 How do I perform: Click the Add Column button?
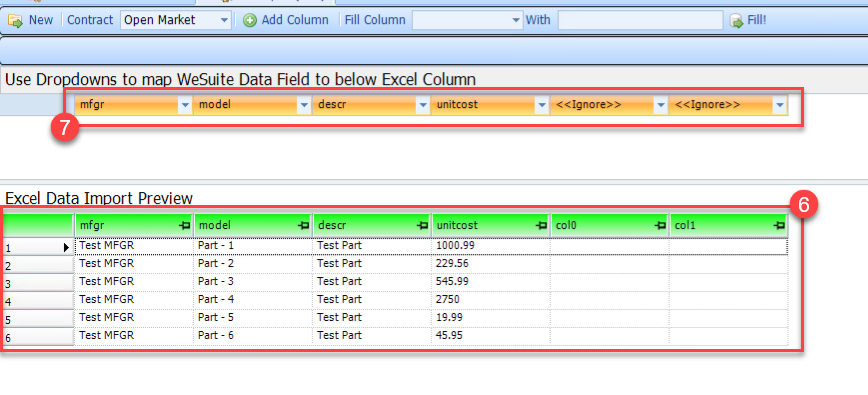pos(286,20)
